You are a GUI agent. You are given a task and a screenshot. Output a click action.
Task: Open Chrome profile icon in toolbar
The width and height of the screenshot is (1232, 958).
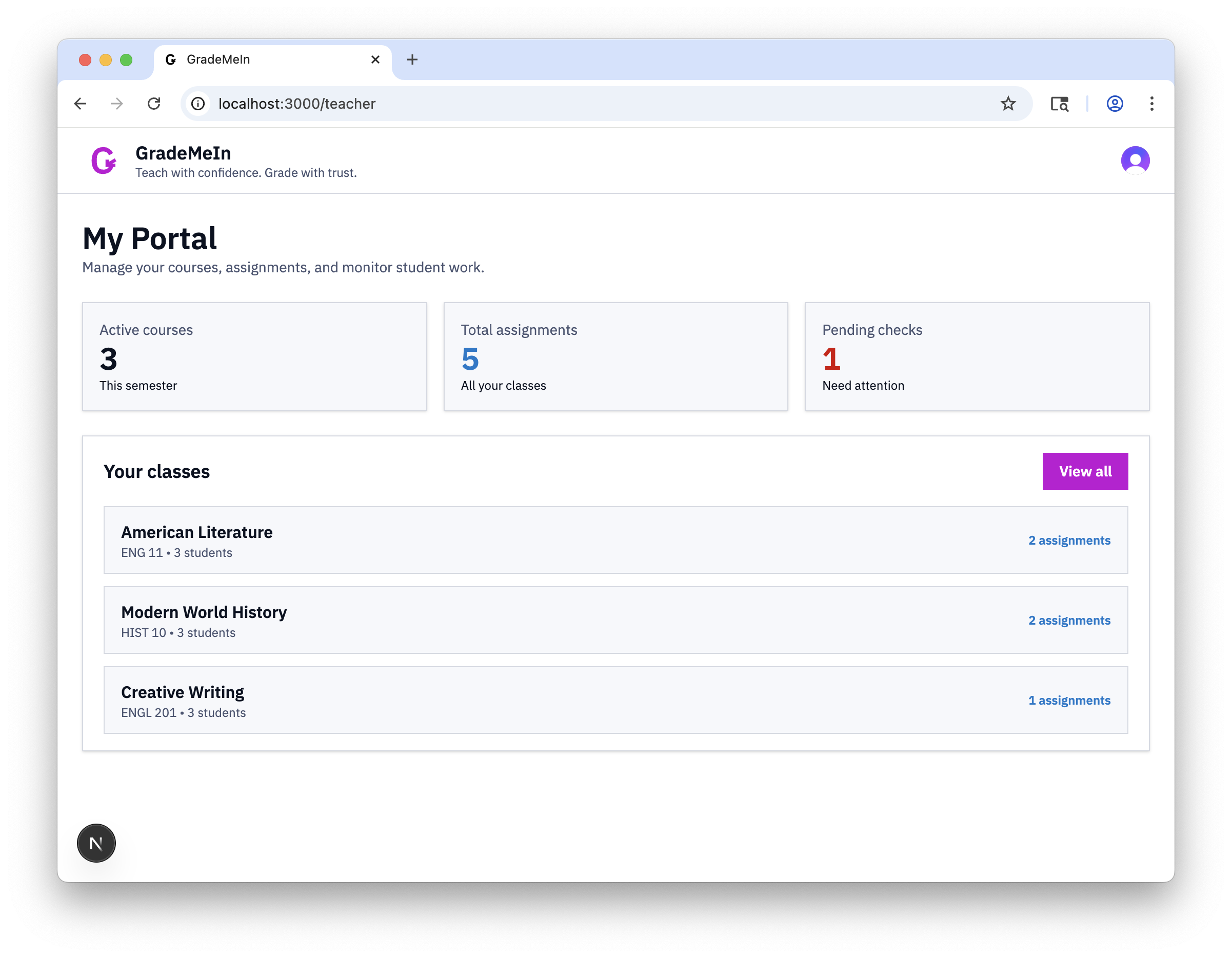(1114, 104)
